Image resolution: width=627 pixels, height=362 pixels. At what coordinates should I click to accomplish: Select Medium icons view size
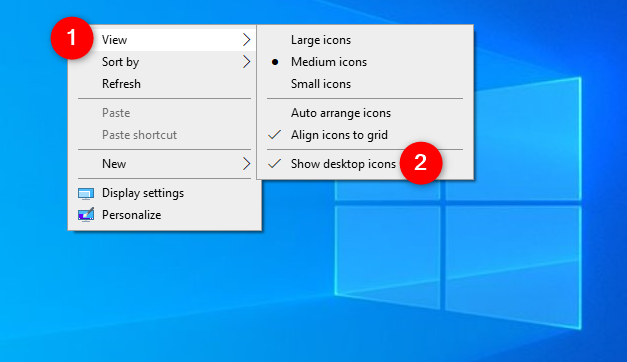click(365, 62)
